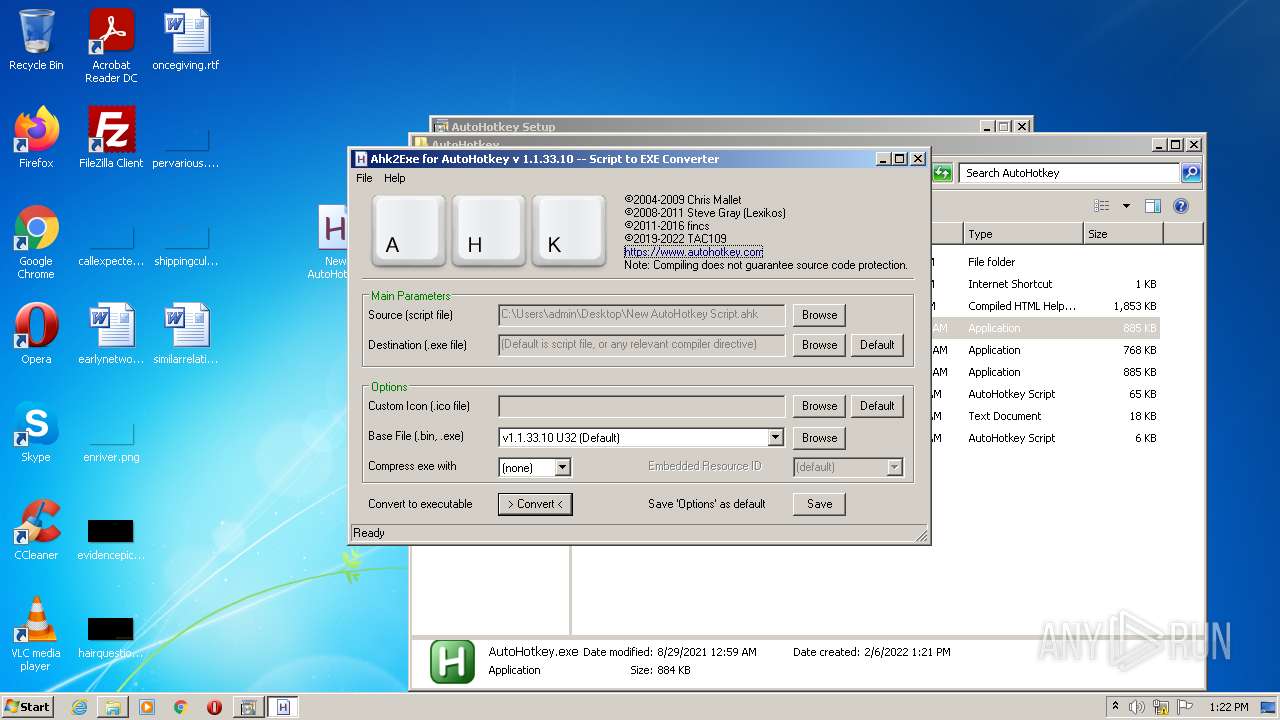Save options as default
The width and height of the screenshot is (1280, 720).
coord(819,504)
